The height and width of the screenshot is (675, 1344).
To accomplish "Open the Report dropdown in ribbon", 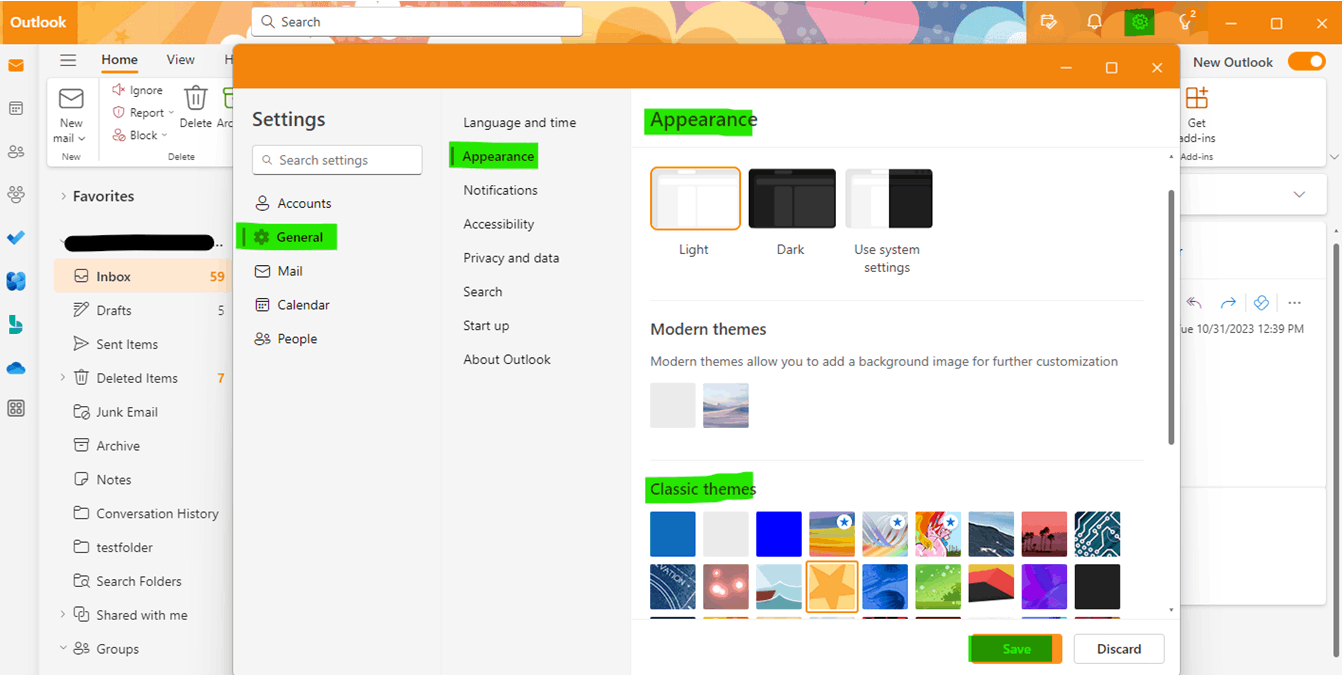I will 171,113.
